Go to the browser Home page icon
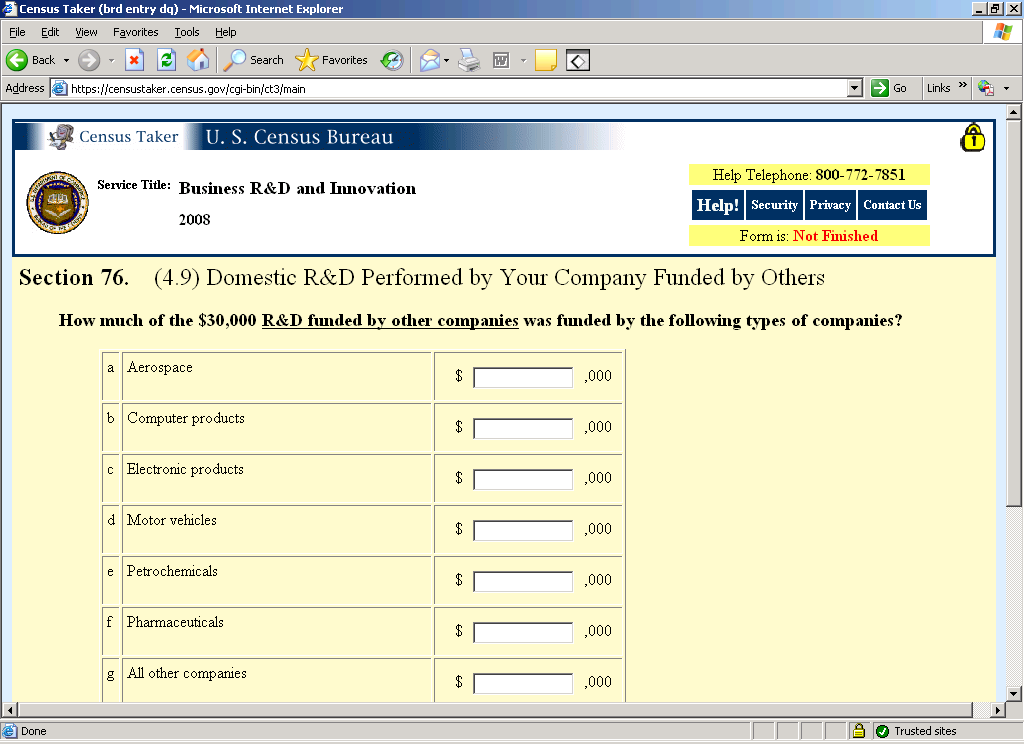Viewport: 1024px width, 744px height. point(198,60)
